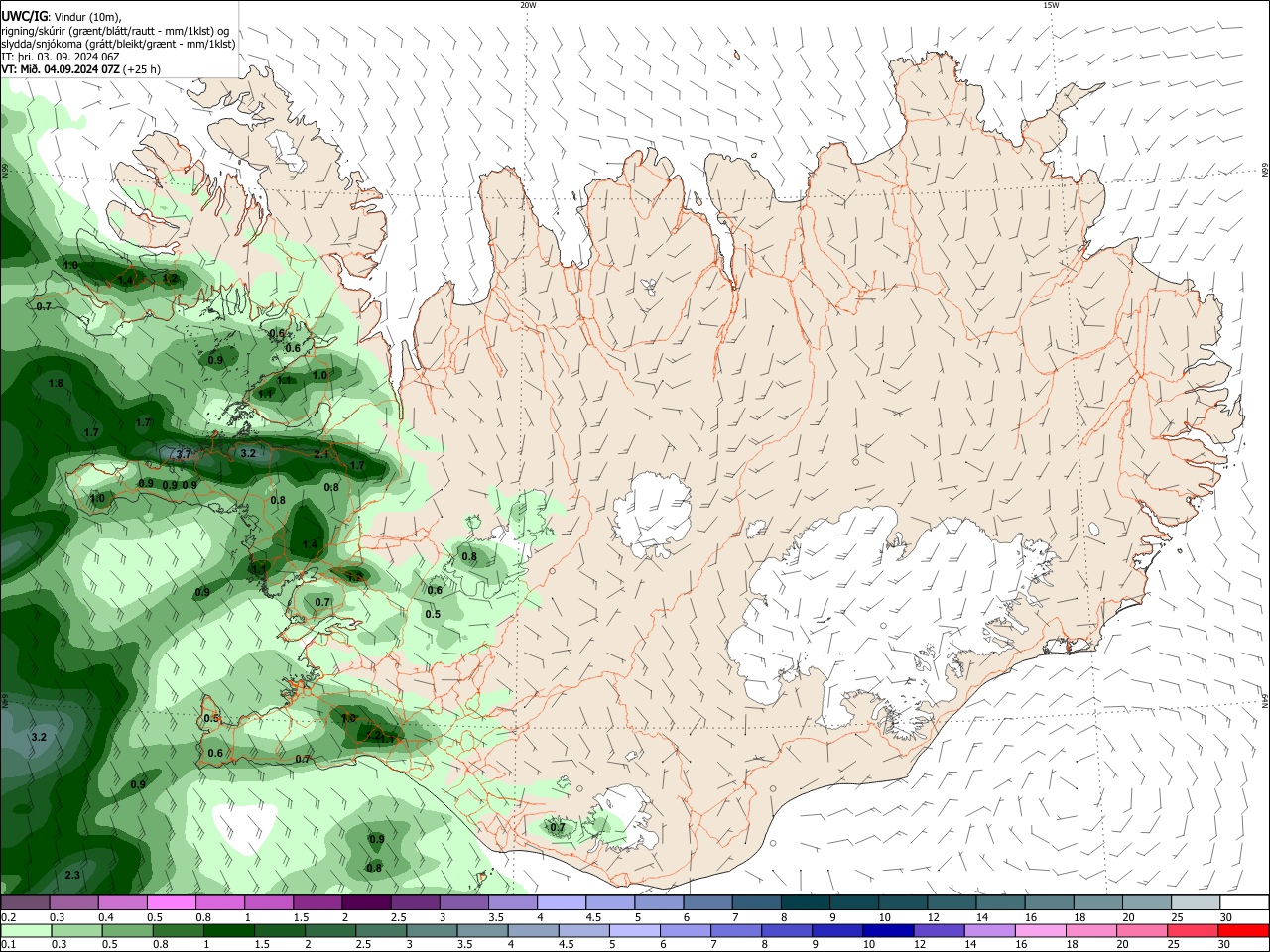Click the palest green swatch right of 0.1 label
Image resolution: width=1270 pixels, height=952 pixels.
pyautogui.click(x=25, y=930)
